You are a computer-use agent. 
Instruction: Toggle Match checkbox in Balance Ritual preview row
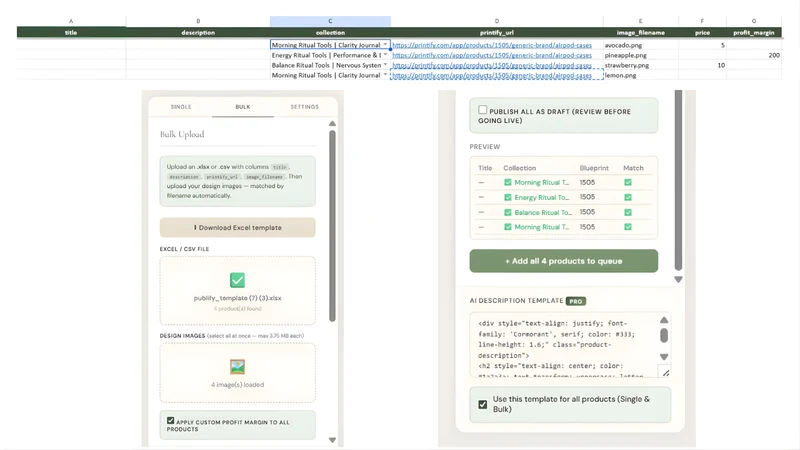(628, 212)
